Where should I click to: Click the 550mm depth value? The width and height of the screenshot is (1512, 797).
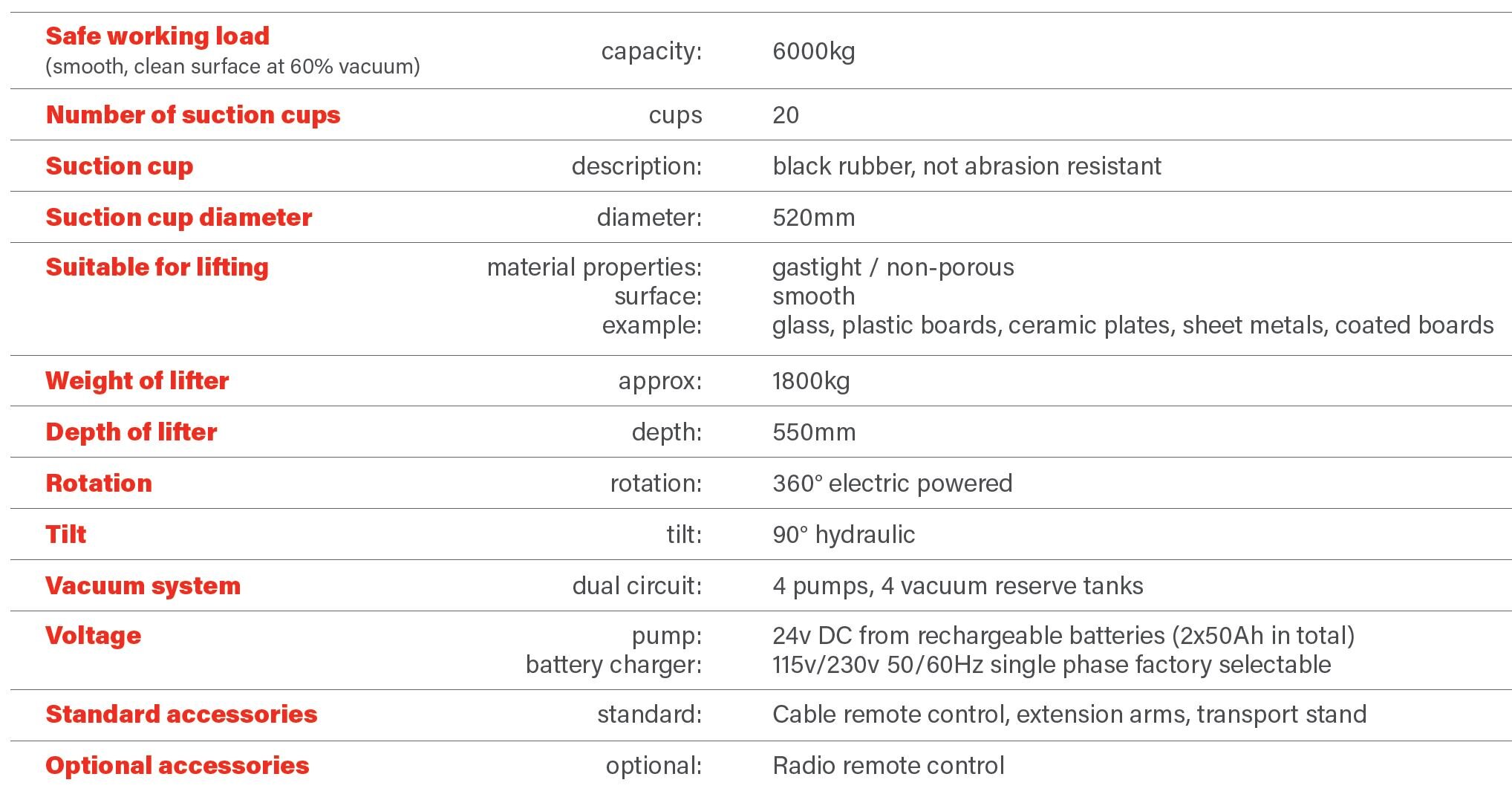814,432
